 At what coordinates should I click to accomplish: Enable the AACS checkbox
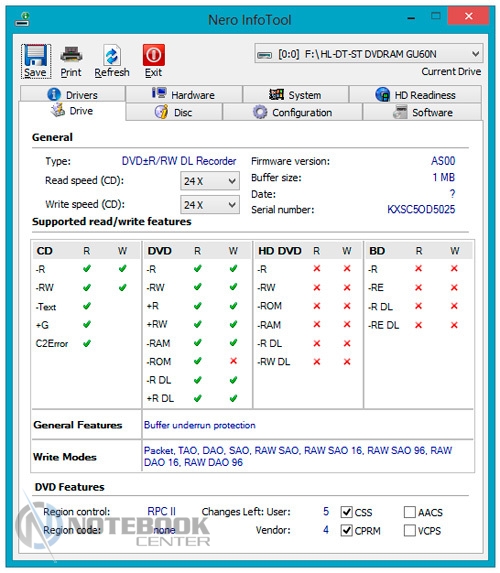tap(410, 512)
